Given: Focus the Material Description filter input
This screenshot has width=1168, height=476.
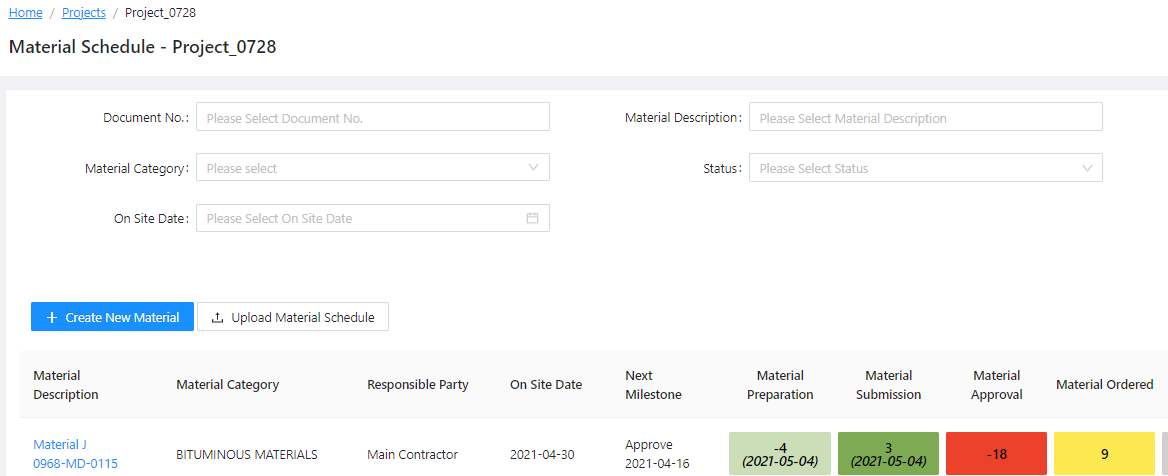Looking at the screenshot, I should 925,117.
